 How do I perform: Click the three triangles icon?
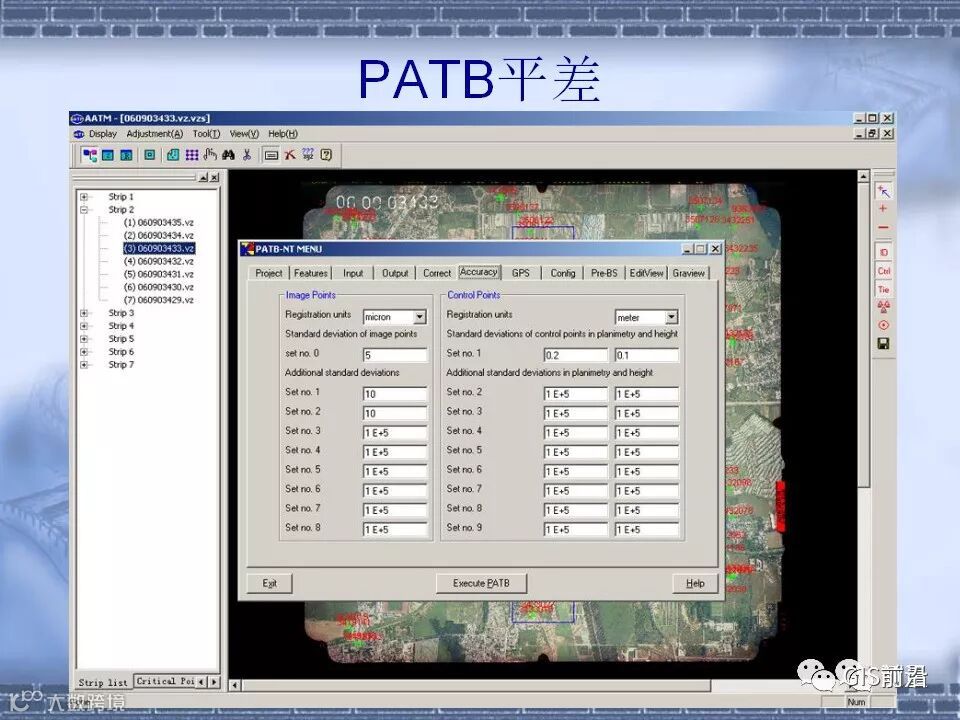(x=883, y=307)
